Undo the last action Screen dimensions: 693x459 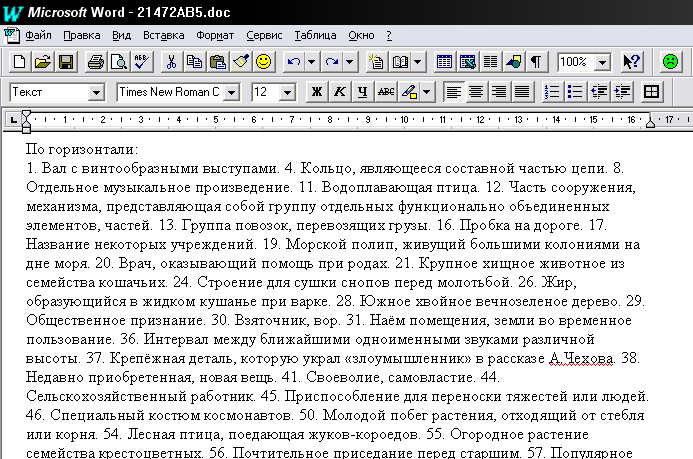tap(293, 62)
